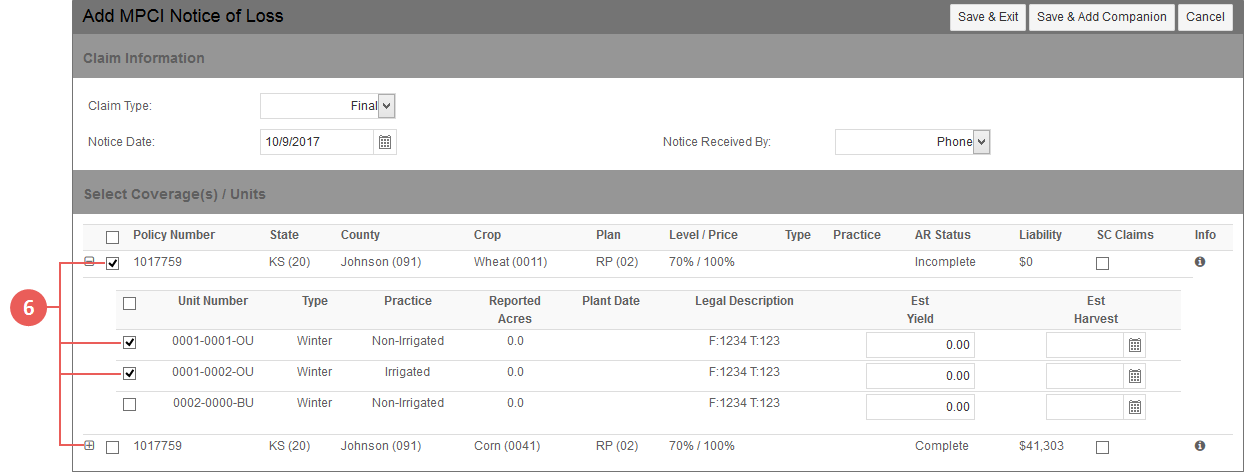Click the $41,303 liability value
Image resolution: width=1244 pixels, height=472 pixels.
tap(1041, 445)
